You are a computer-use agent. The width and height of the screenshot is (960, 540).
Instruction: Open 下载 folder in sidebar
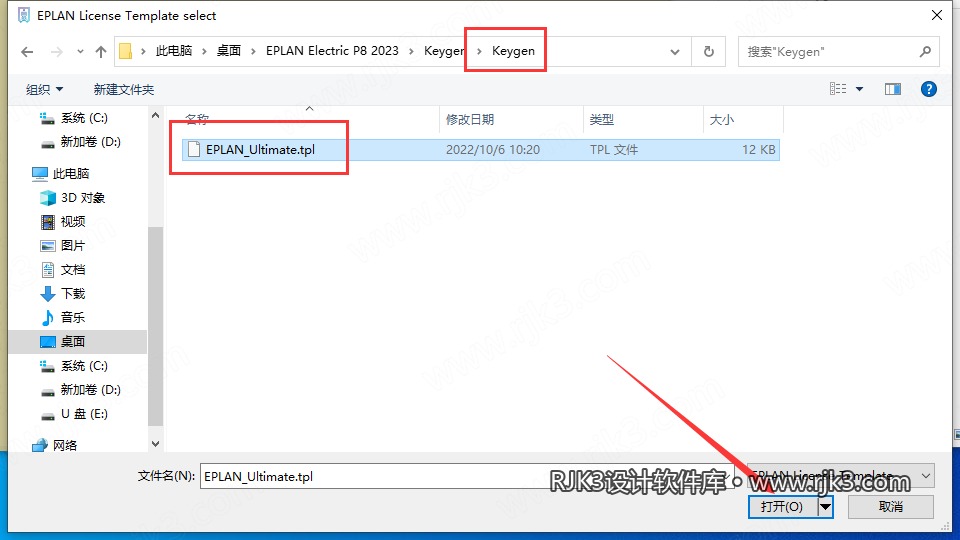click(x=72, y=294)
